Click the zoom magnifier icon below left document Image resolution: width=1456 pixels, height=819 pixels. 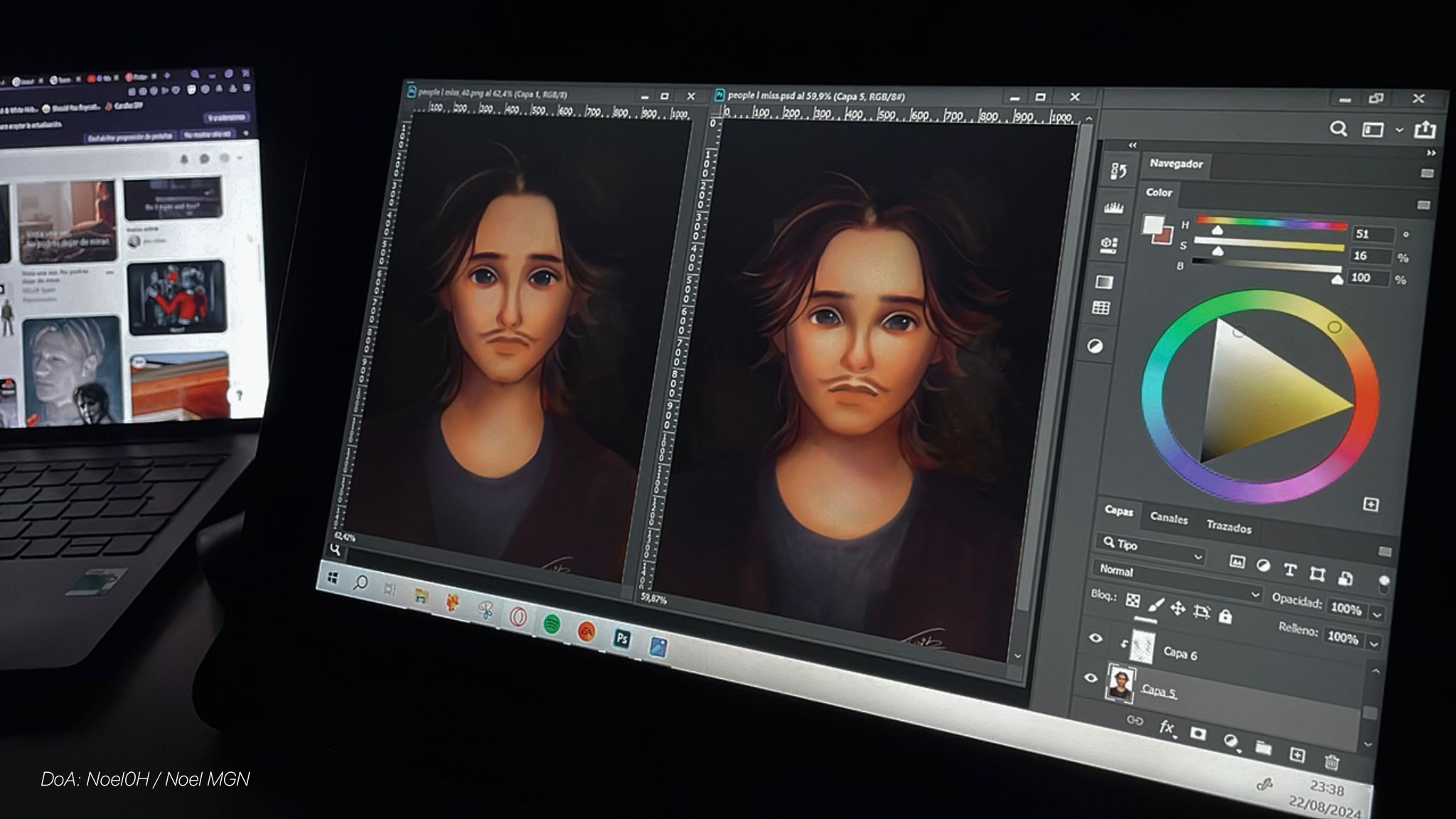[x=335, y=549]
